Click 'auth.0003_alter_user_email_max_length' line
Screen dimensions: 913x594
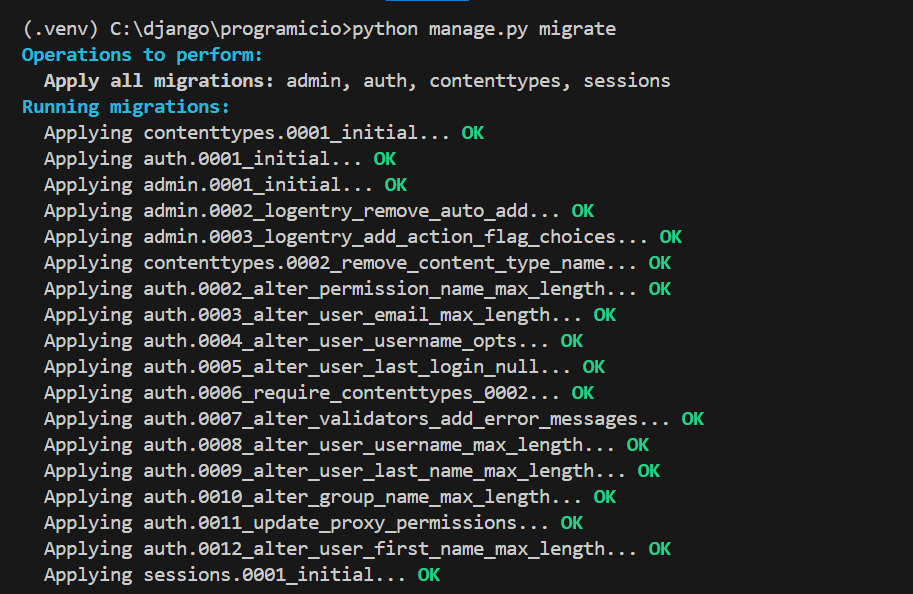pyautogui.click(x=330, y=315)
